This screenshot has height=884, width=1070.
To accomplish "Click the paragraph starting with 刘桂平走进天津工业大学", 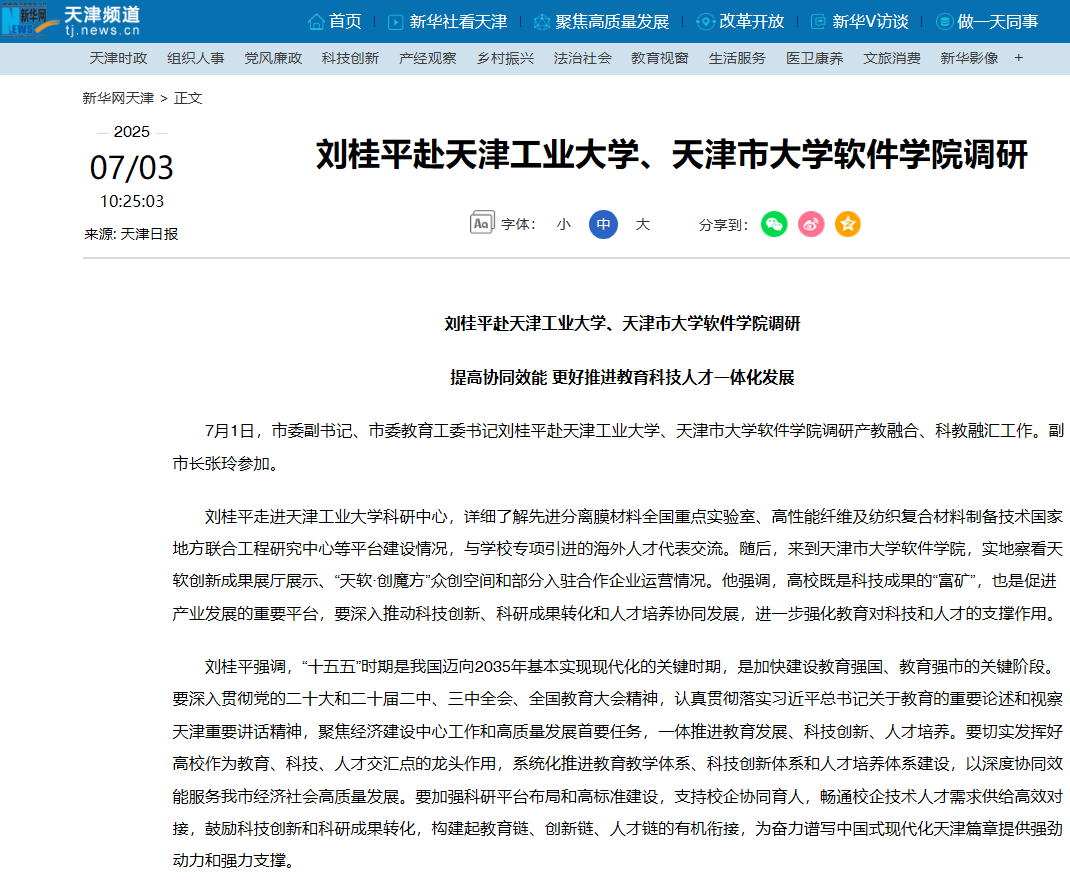I will (618, 565).
